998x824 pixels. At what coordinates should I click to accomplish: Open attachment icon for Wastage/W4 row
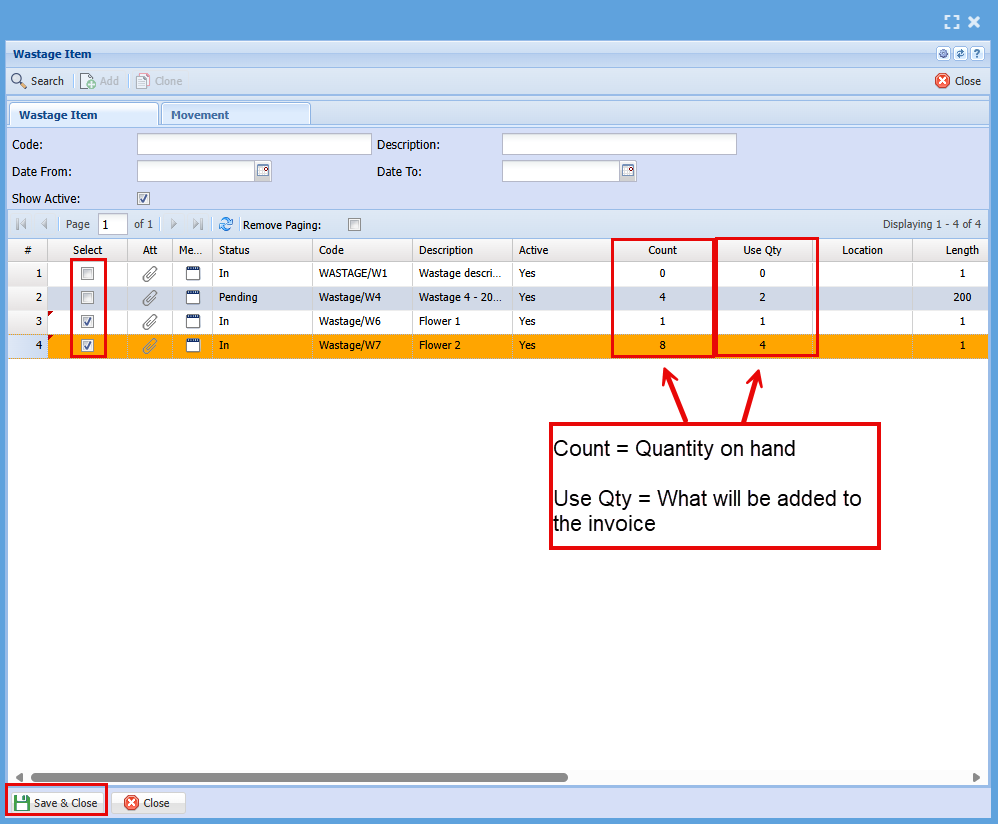(150, 297)
